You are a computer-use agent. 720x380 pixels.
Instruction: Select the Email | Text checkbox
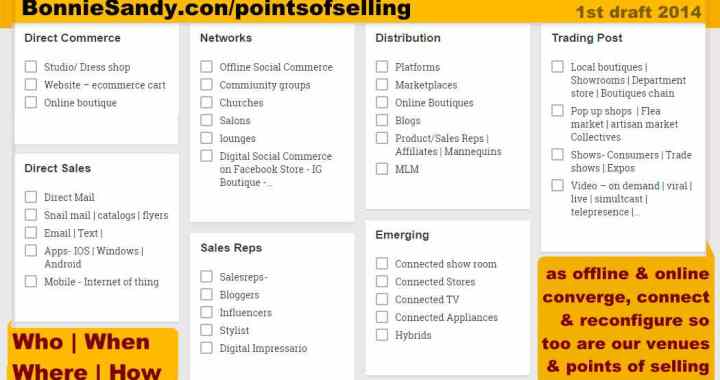coord(31,233)
